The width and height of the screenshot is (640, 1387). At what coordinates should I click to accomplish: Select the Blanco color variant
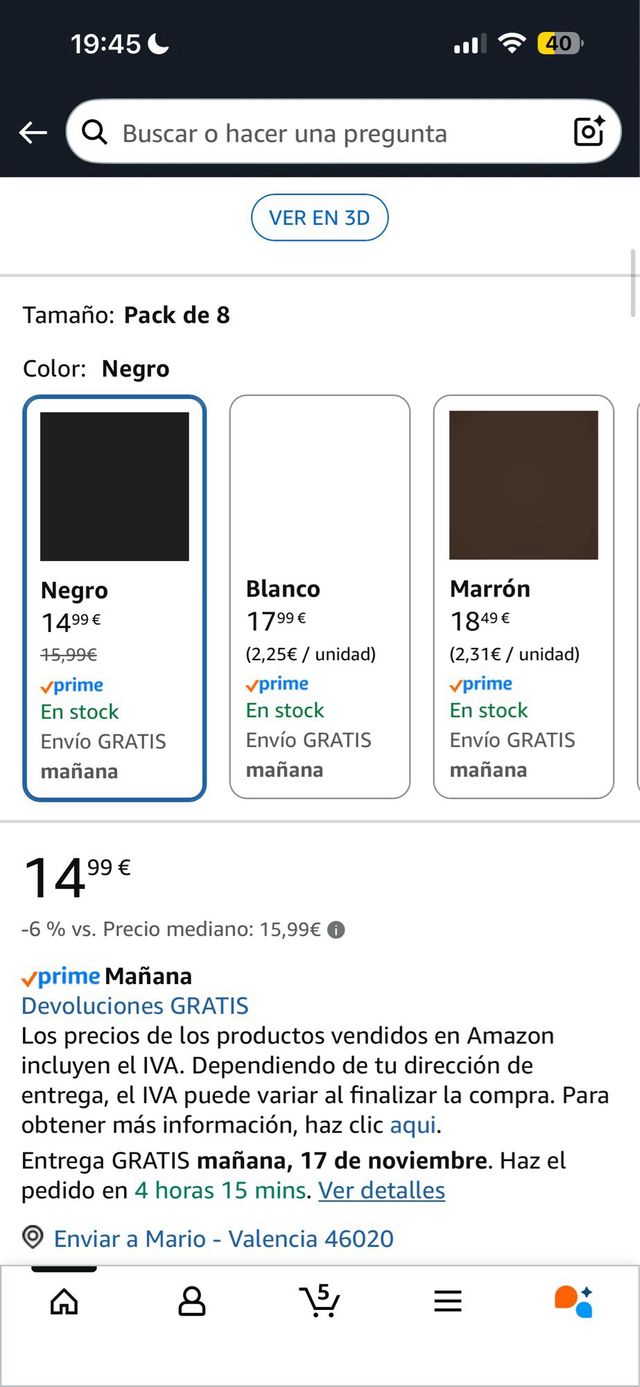tap(319, 595)
